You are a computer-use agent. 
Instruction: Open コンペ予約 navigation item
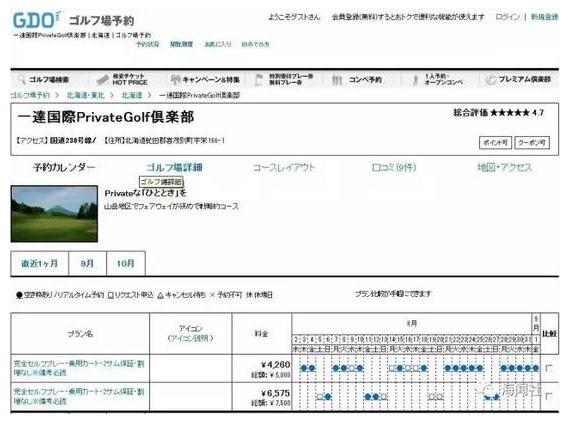pyautogui.click(x=357, y=79)
